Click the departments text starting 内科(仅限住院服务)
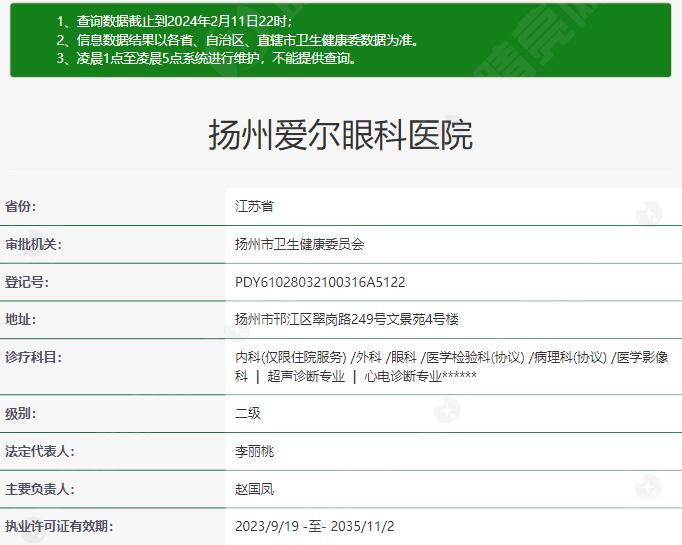 (x=451, y=366)
